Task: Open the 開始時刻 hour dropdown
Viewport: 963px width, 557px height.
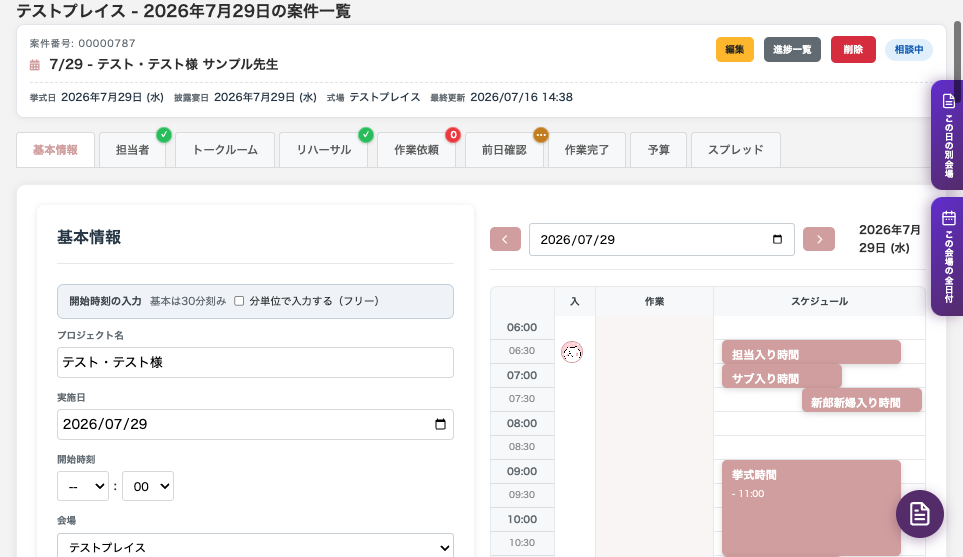Action: (83, 486)
